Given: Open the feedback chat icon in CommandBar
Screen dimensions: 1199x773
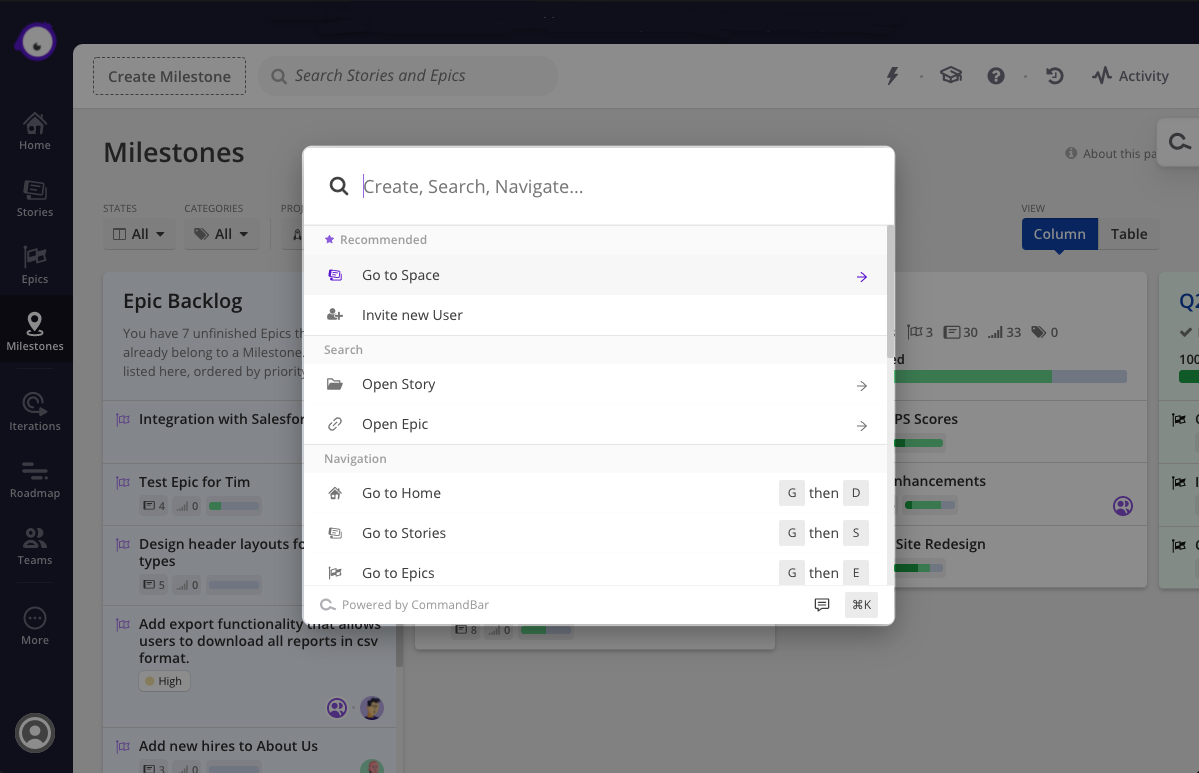Looking at the screenshot, I should (x=822, y=605).
